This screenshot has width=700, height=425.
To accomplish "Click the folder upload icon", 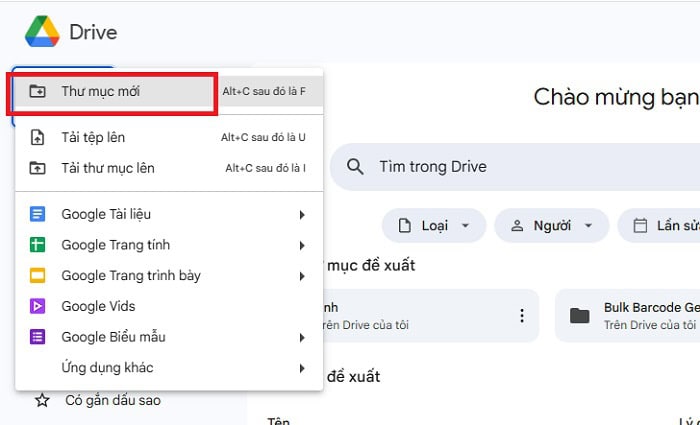I will point(38,168).
